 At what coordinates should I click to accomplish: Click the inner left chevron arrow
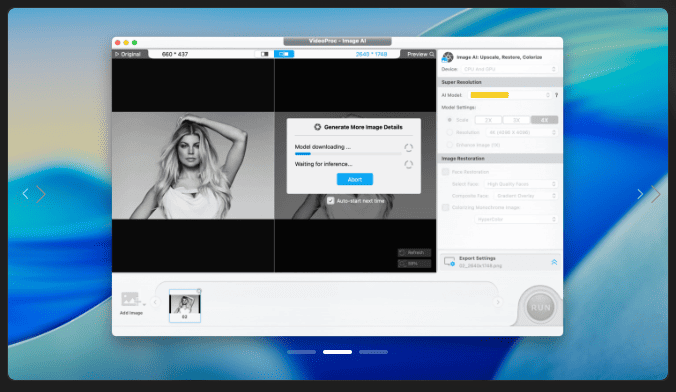click(x=41, y=194)
